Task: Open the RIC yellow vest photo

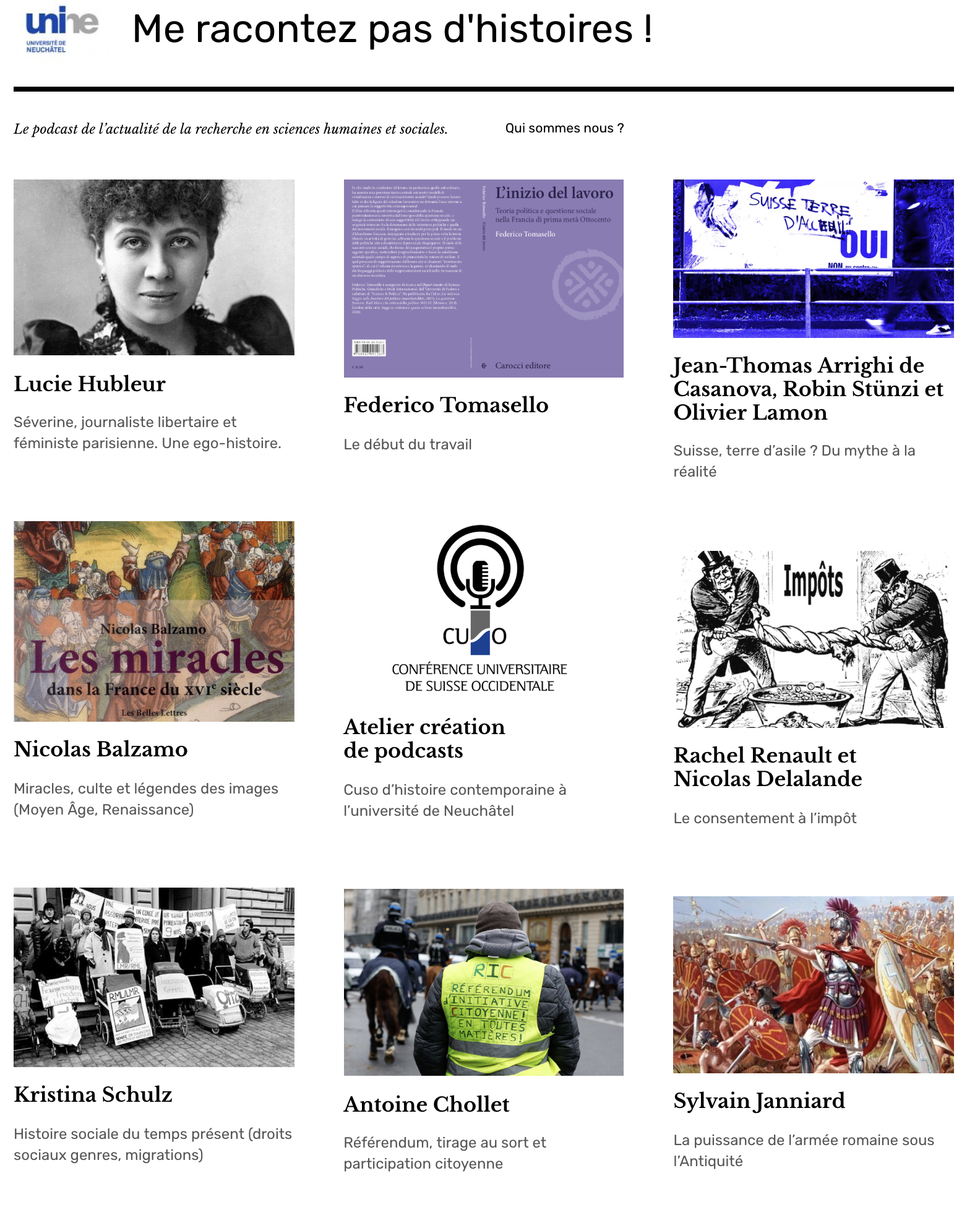Action: click(x=484, y=982)
